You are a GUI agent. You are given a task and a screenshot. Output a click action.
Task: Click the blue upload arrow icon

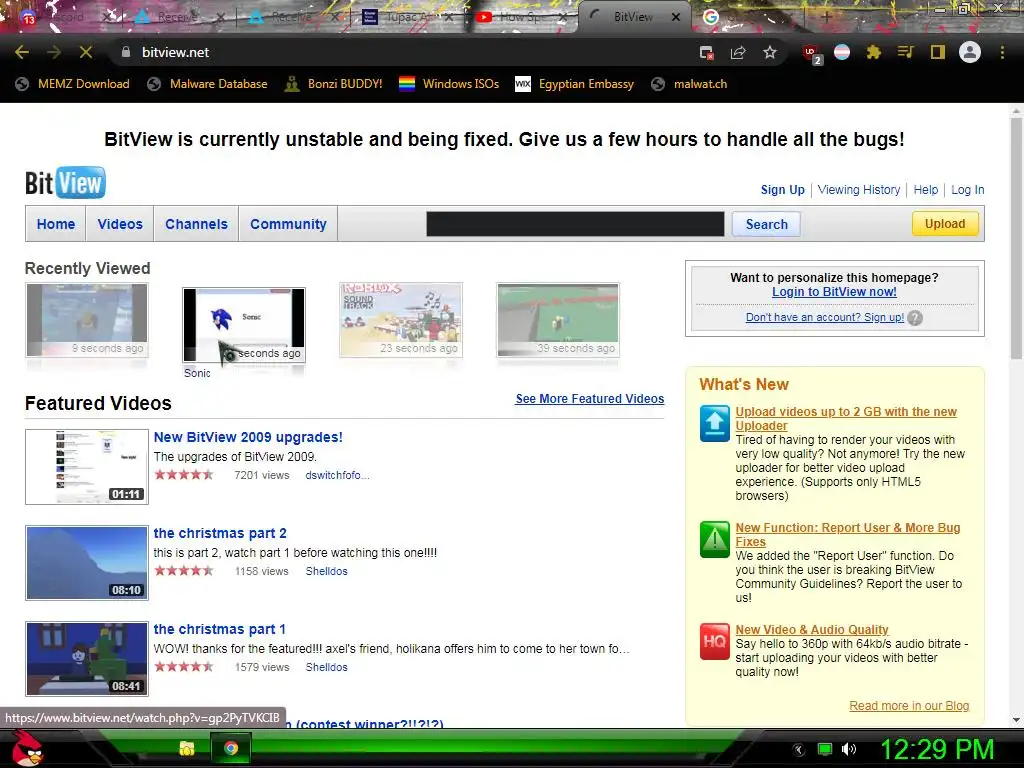coord(714,423)
